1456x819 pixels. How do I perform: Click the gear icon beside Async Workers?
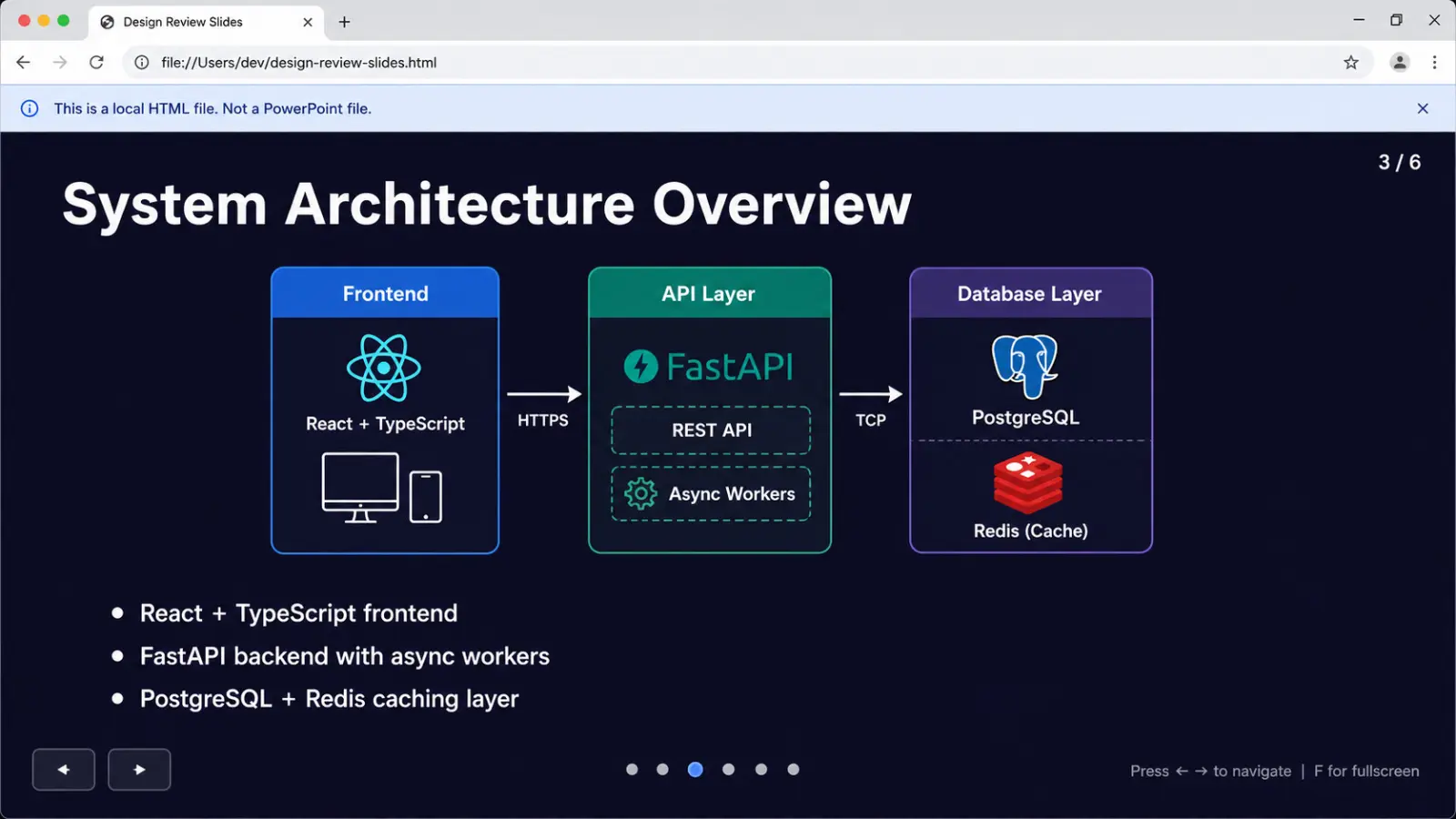pos(641,493)
